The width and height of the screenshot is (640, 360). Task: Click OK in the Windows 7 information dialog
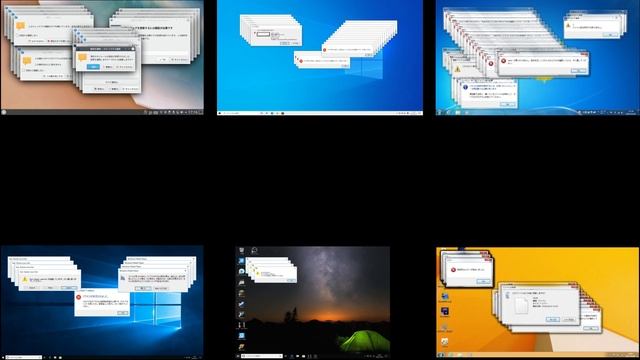(x=507, y=104)
